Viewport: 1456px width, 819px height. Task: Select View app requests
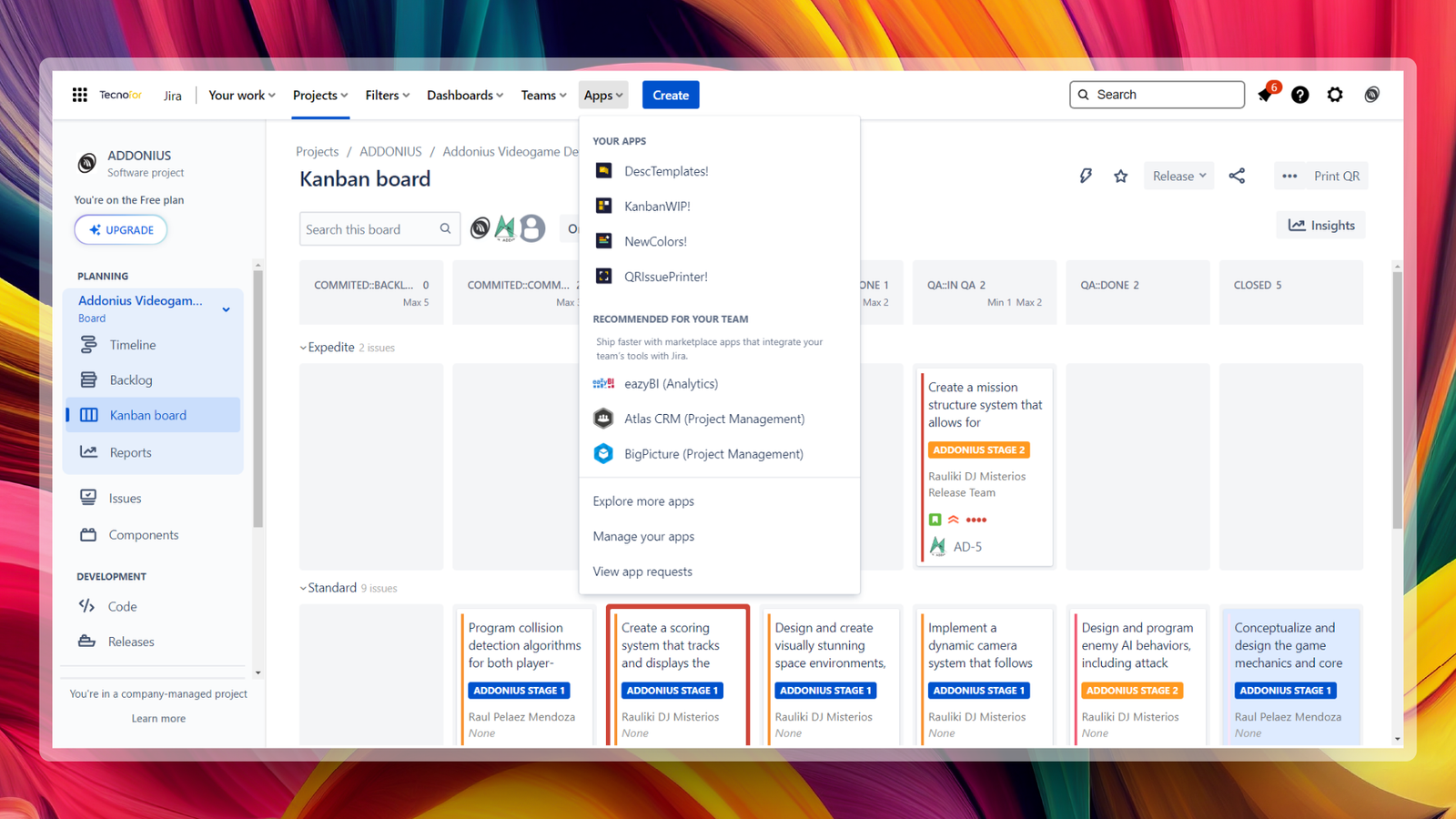coord(642,571)
